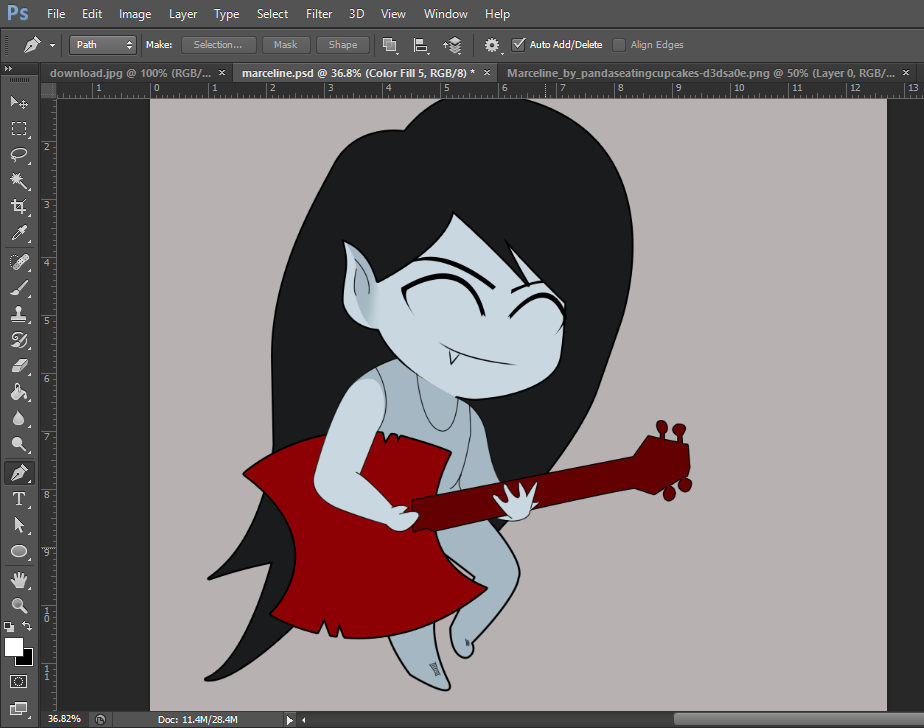The height and width of the screenshot is (728, 924).
Task: Select the Rectangular Marquee tool
Action: (19, 129)
